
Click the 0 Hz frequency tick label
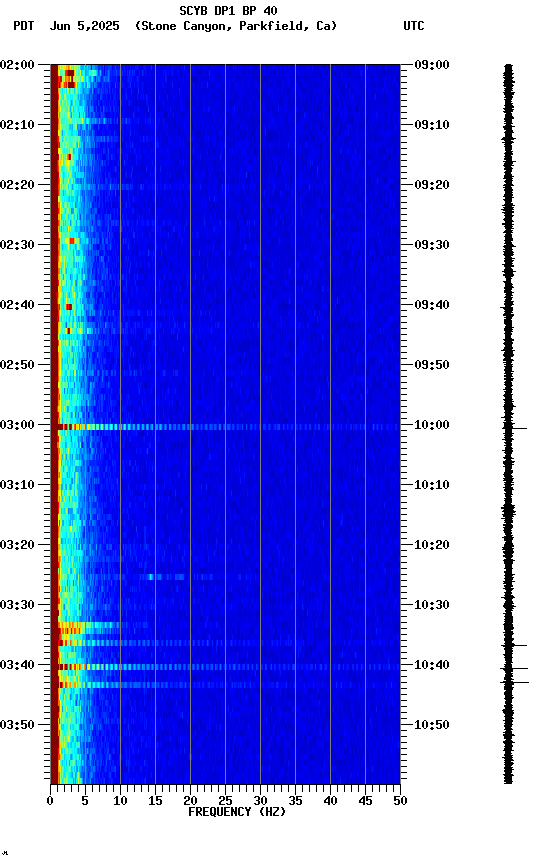point(50,801)
